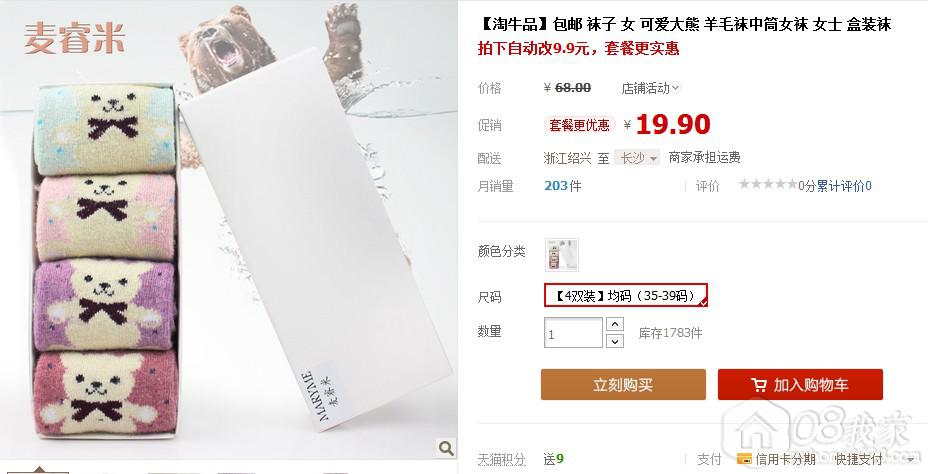Click the credit card installment icon

[744, 459]
